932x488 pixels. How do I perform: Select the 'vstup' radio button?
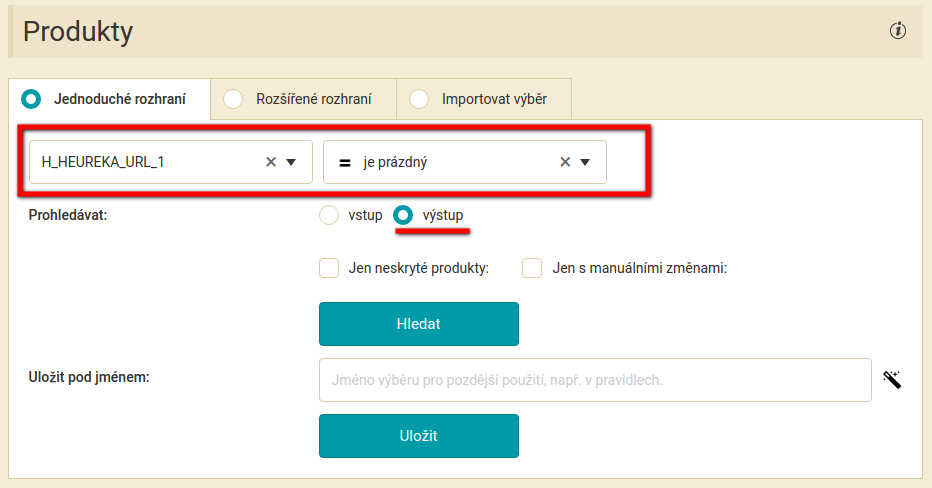click(x=329, y=215)
